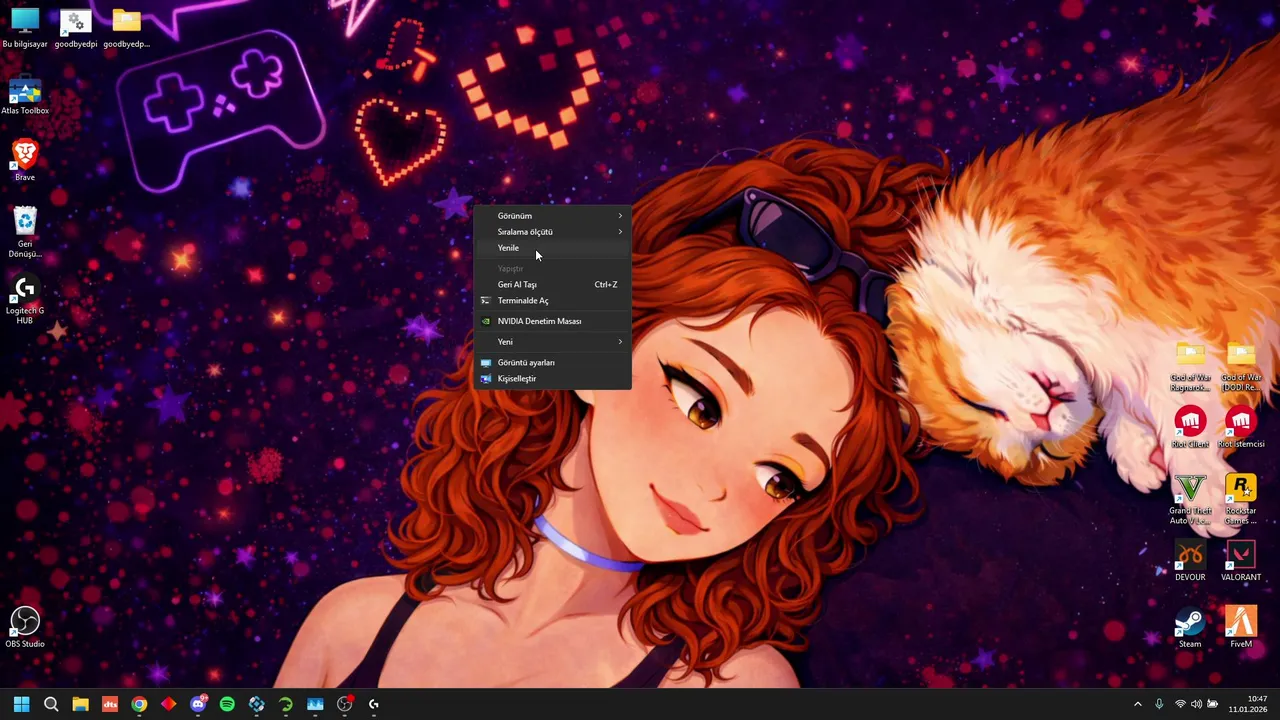Screen dimensions: 1280x720
Task: Select the DEVOUR game shortcut
Action: tap(1190, 561)
